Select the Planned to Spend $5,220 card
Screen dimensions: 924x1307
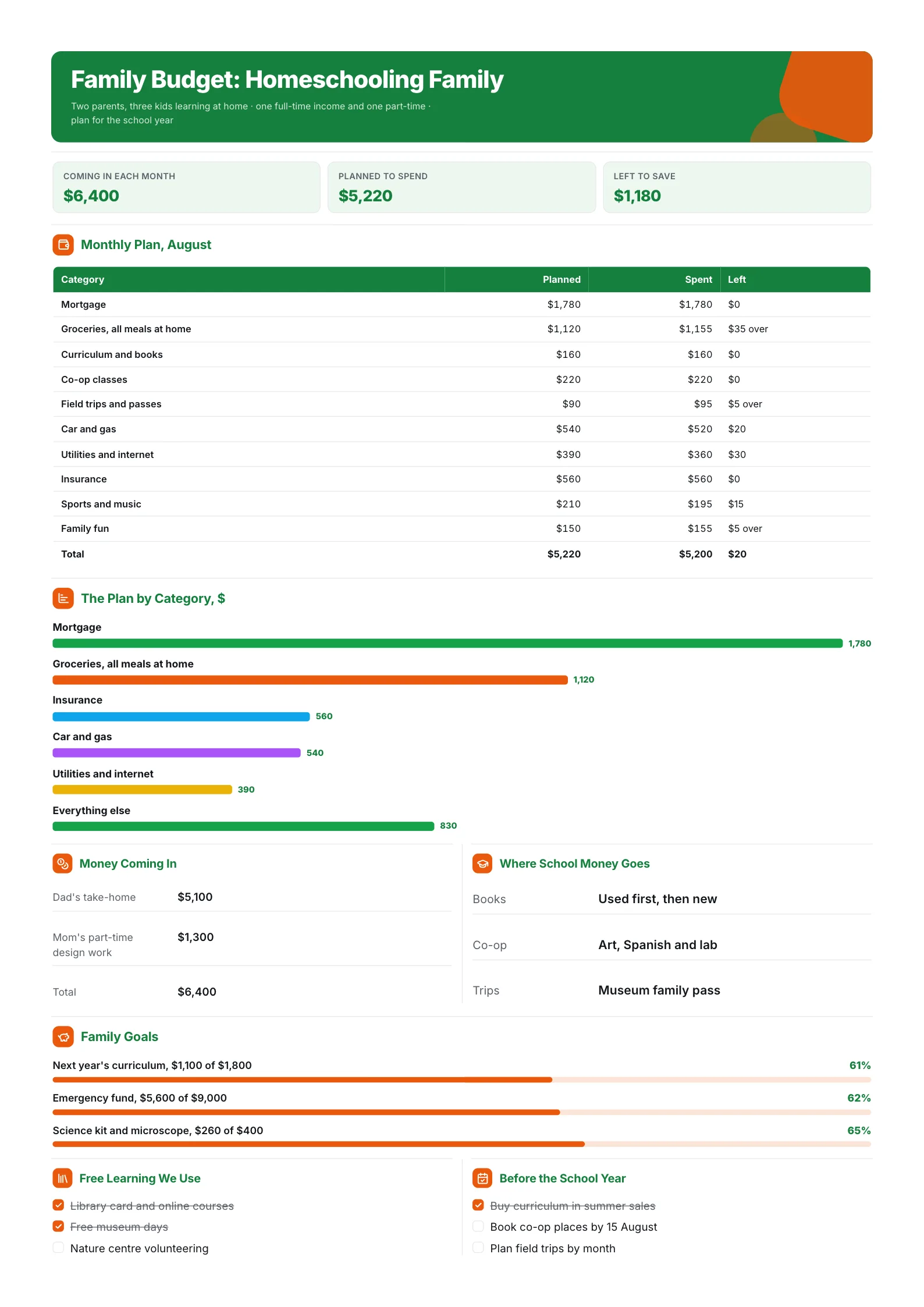pyautogui.click(x=461, y=187)
